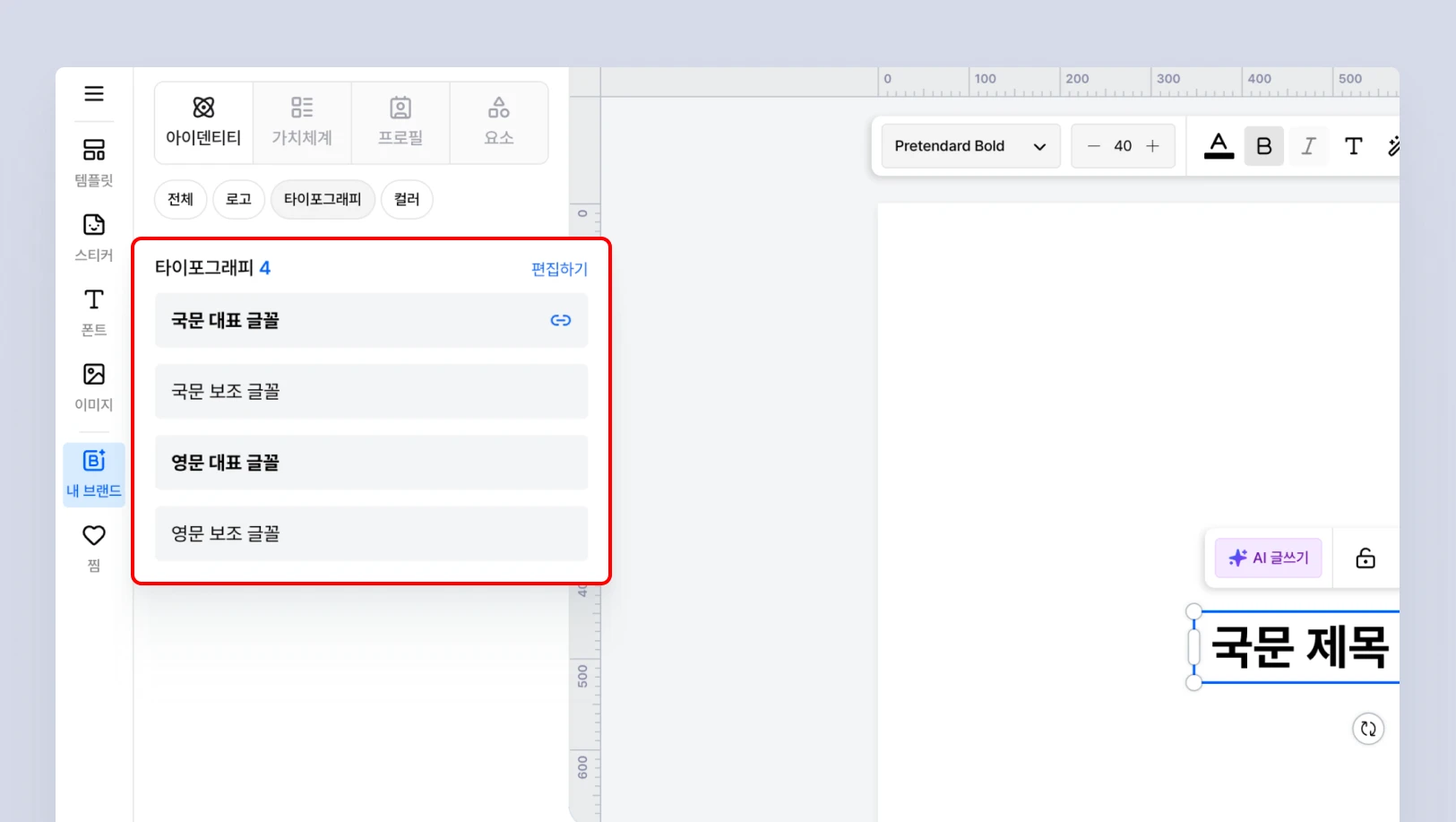The width and height of the screenshot is (1456, 822).
Task: Click the rotate handle icon
Action: [1368, 729]
